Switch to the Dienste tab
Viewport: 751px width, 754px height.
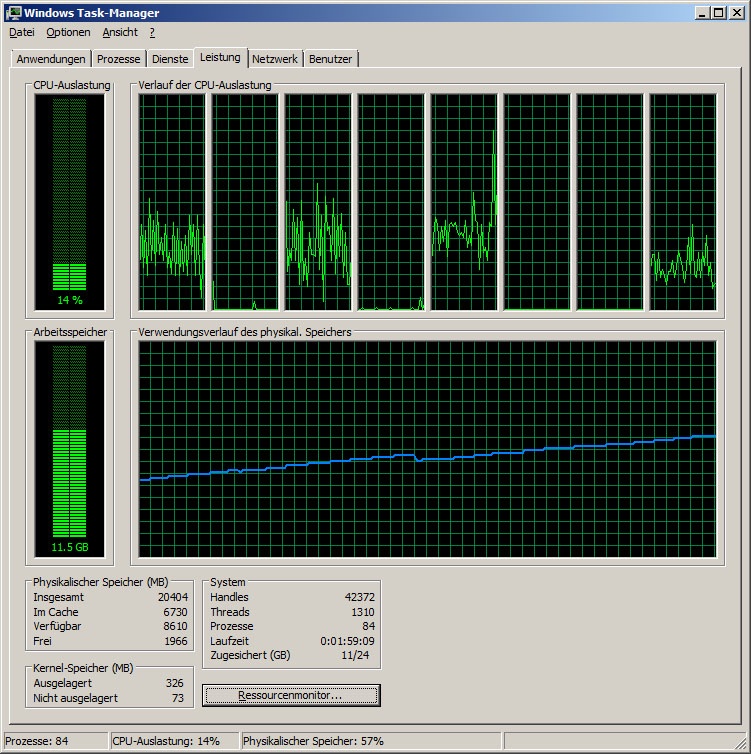pos(170,59)
